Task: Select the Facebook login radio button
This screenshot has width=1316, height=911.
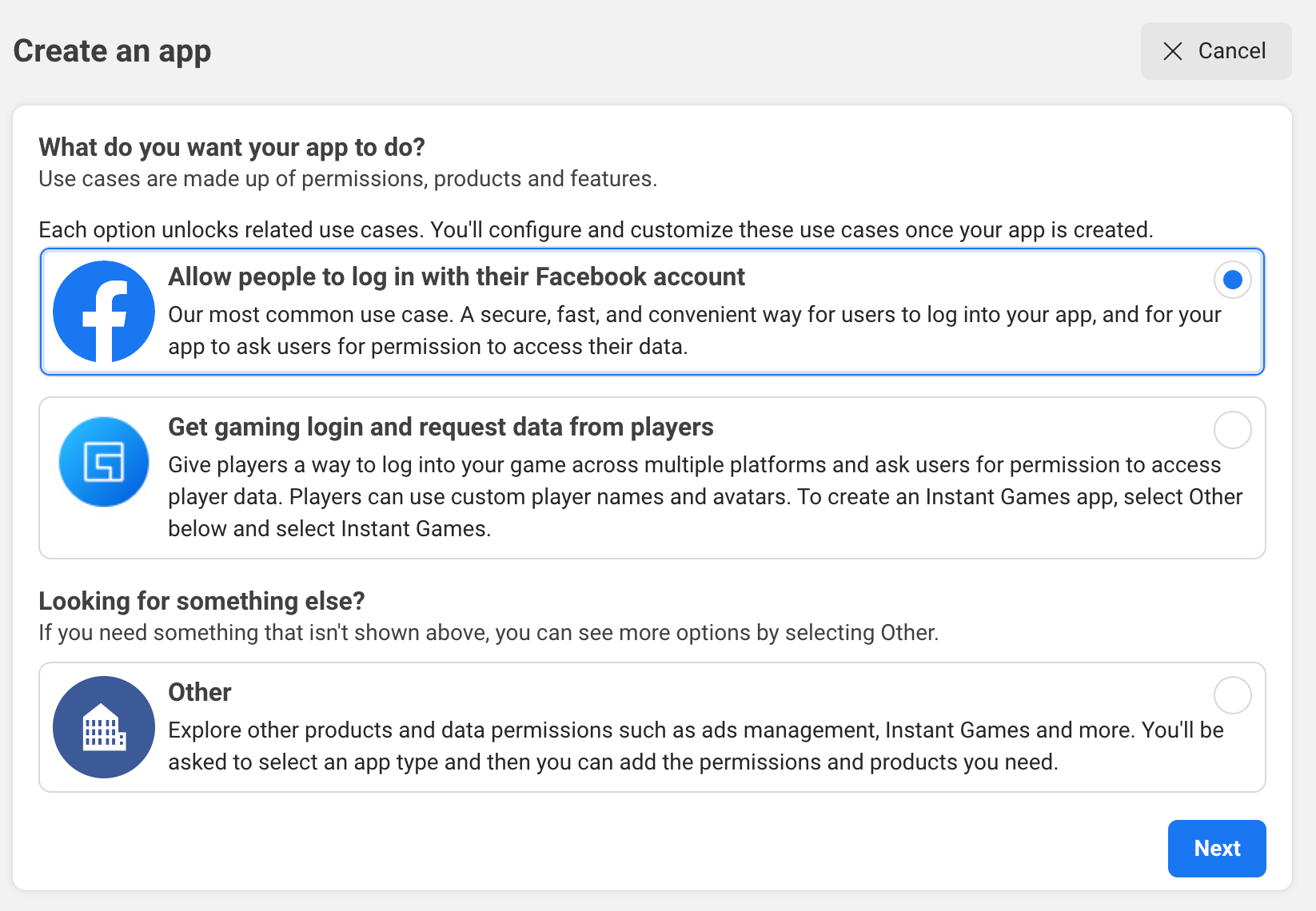Action: coord(1233,280)
